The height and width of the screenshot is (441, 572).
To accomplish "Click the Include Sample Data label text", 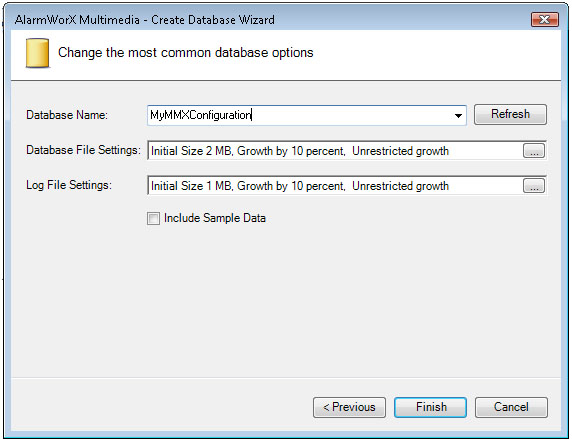I will [x=215, y=218].
